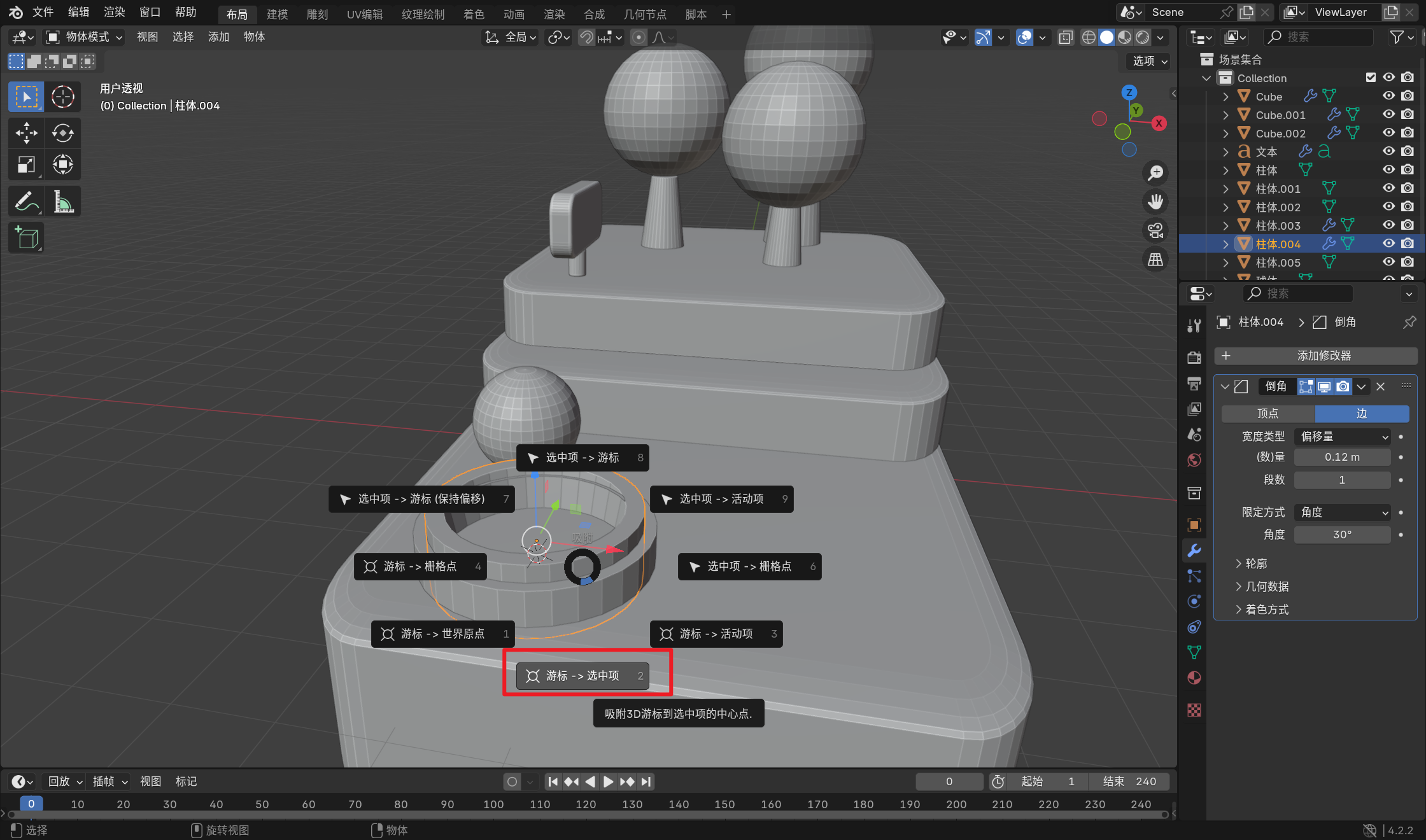The height and width of the screenshot is (840, 1426).
Task: Select the Rotate tool icon
Action: (62, 133)
